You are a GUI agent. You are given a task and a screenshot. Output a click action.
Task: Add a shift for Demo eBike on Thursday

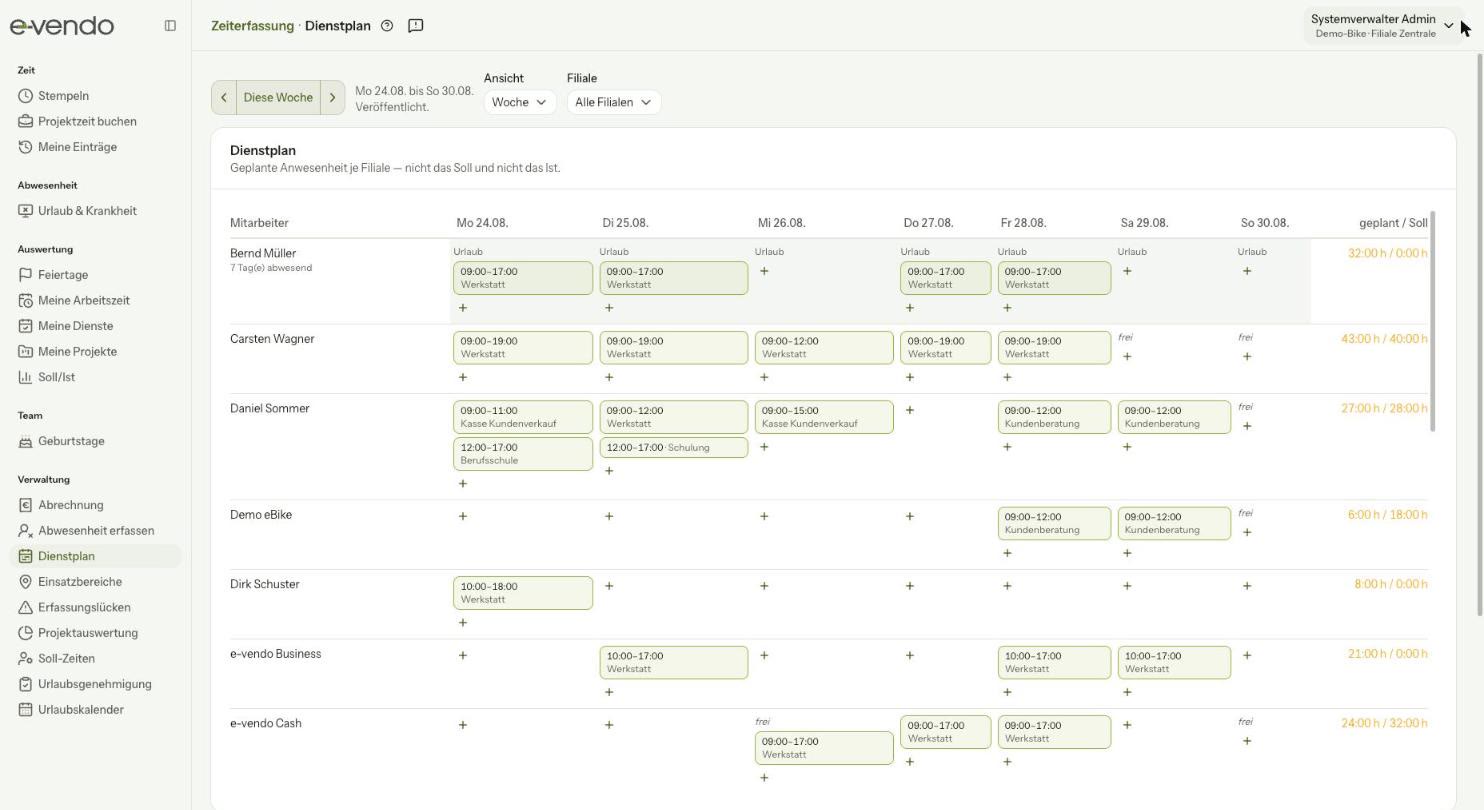910,516
